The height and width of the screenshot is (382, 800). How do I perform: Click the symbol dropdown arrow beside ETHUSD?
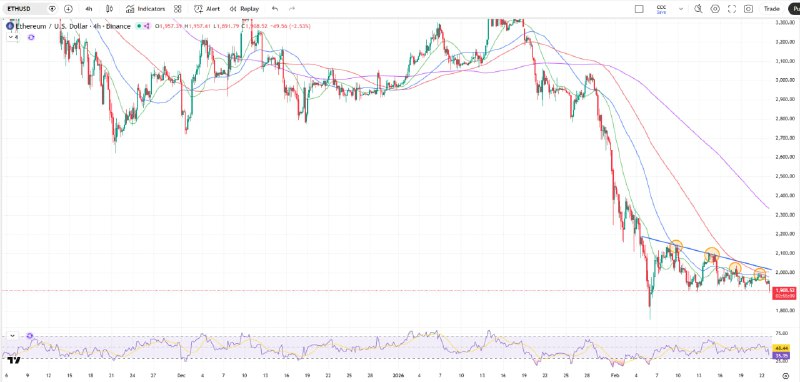tap(52, 9)
